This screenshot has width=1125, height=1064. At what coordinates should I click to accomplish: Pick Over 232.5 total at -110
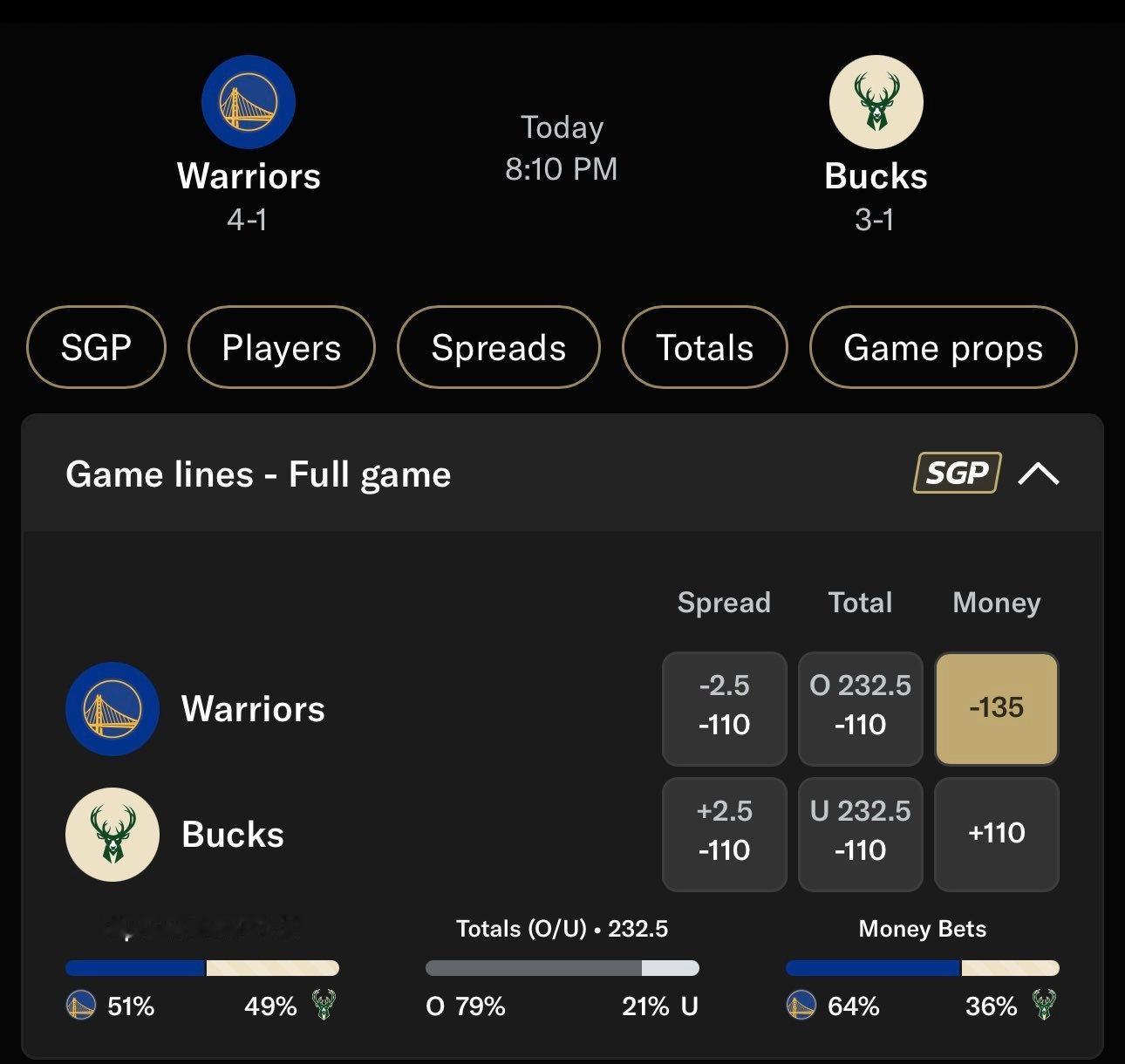(x=860, y=708)
